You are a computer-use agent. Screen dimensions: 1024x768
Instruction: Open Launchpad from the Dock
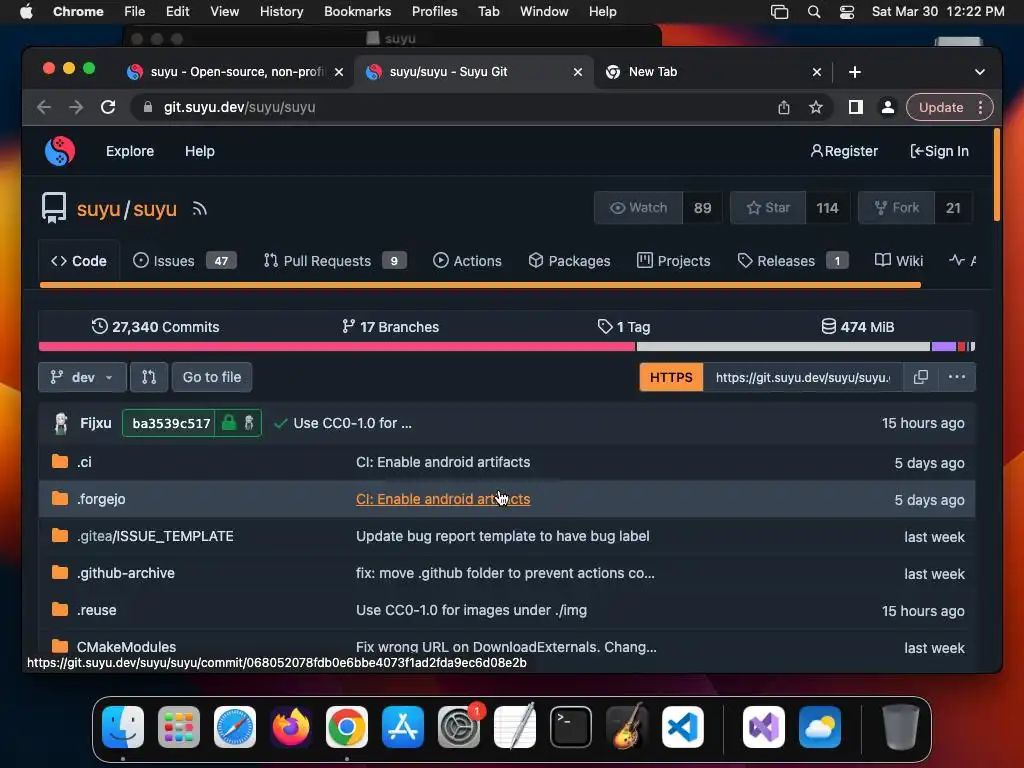(179, 727)
